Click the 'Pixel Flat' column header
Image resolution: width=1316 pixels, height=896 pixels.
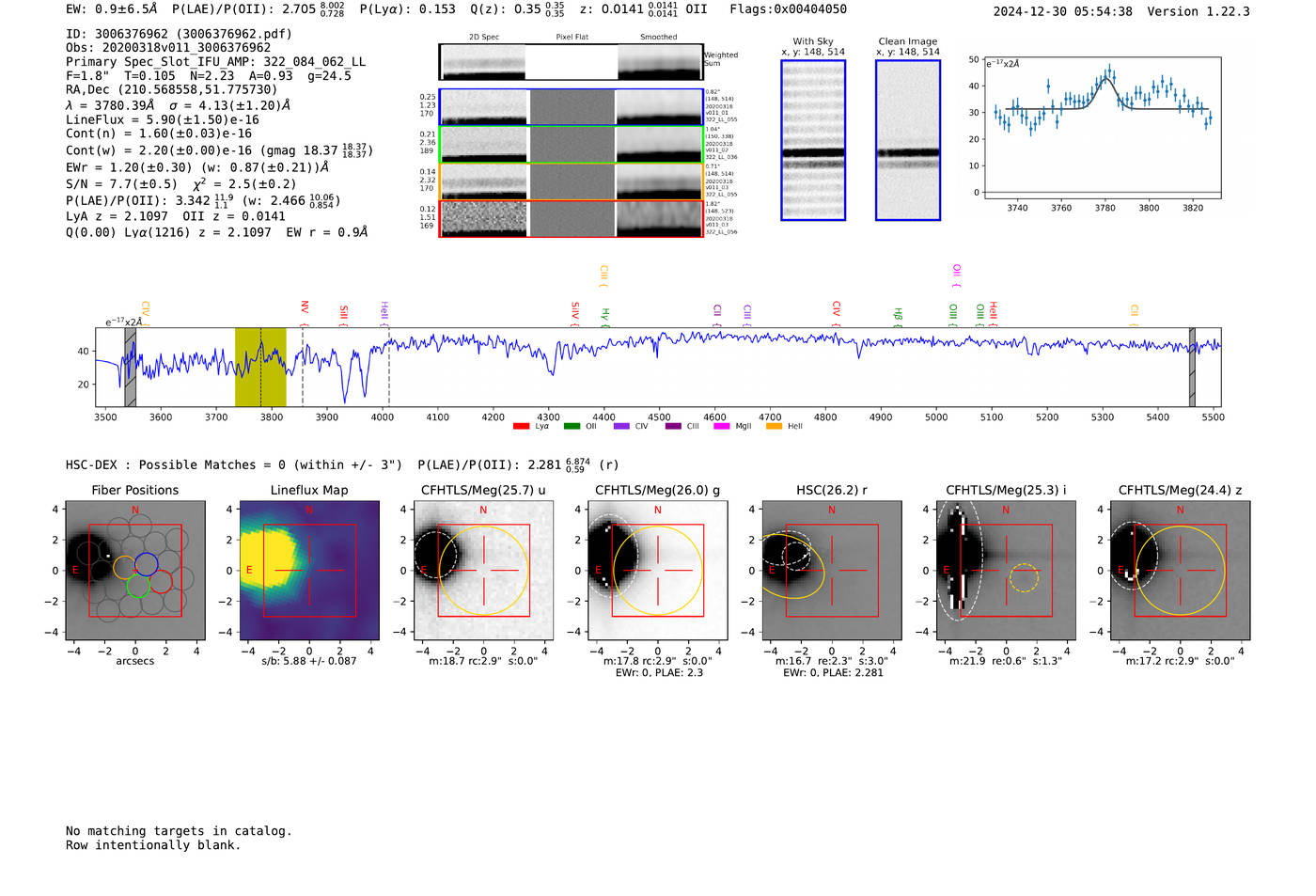(572, 37)
